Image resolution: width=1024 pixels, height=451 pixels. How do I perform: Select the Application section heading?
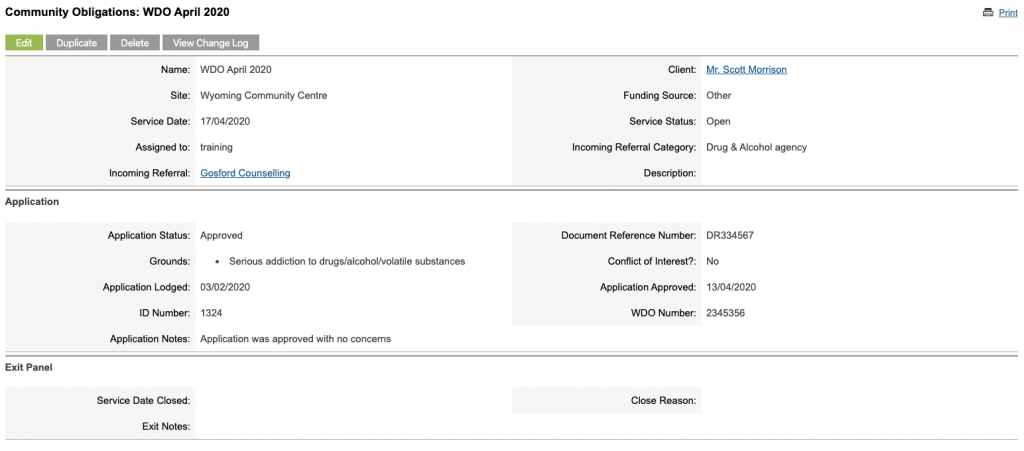32,202
